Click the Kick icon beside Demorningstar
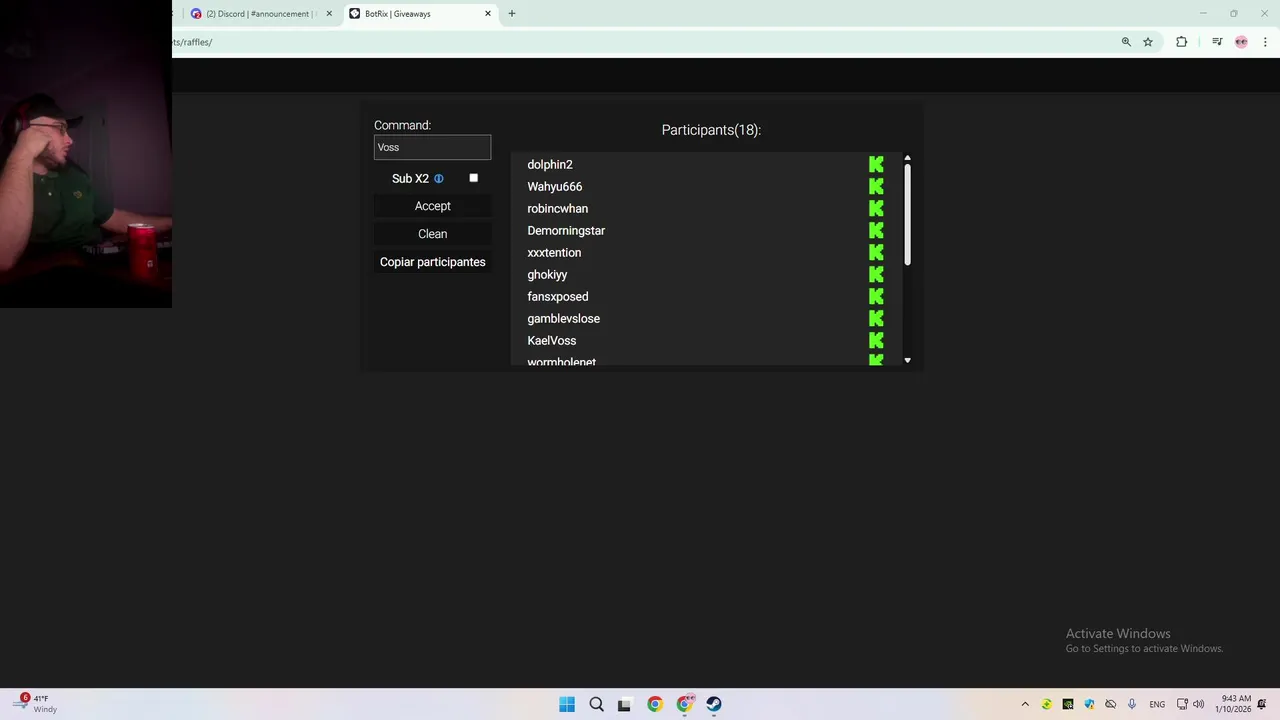 [x=876, y=230]
